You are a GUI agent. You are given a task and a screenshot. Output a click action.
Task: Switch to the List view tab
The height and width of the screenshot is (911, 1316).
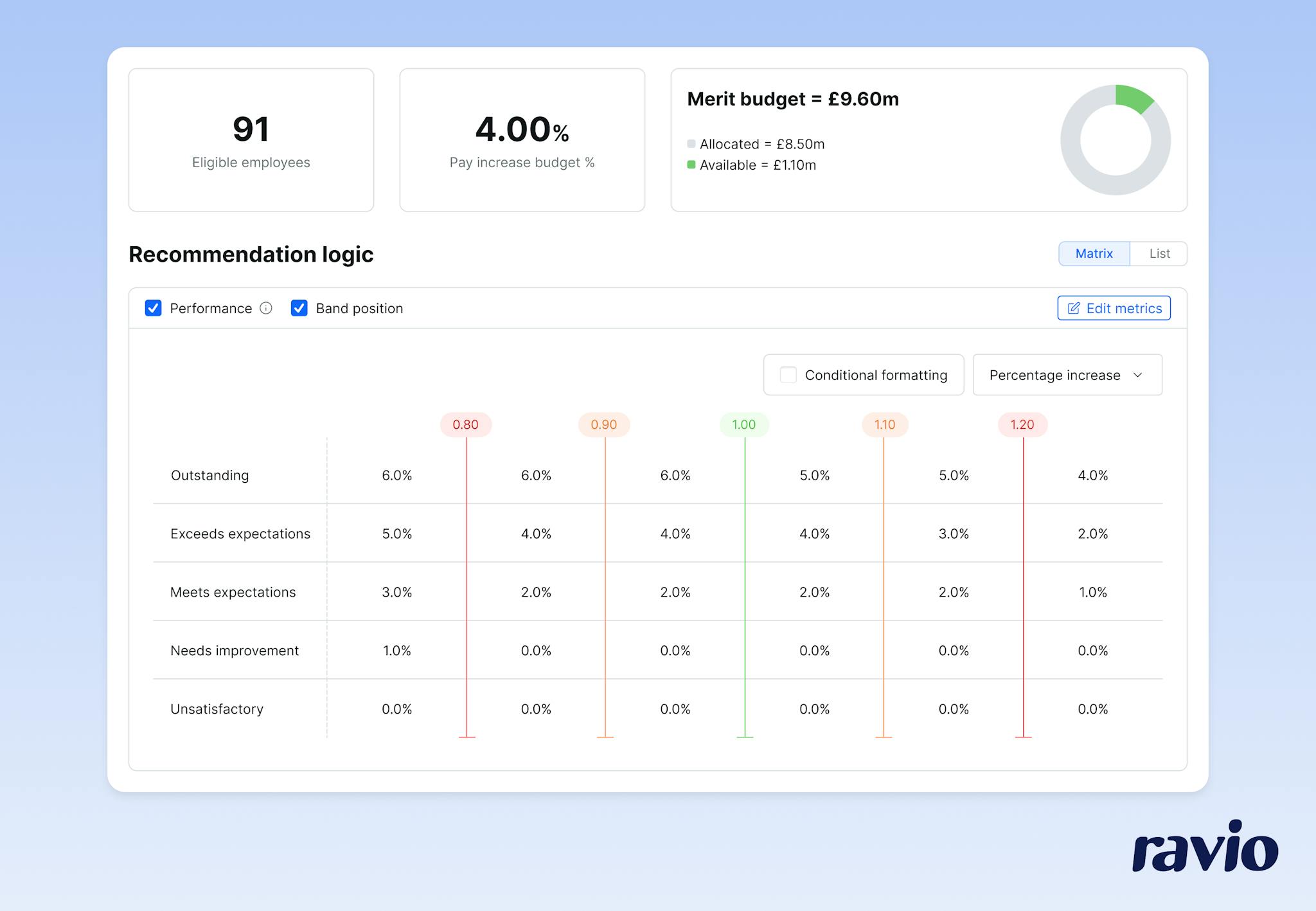pos(1159,253)
